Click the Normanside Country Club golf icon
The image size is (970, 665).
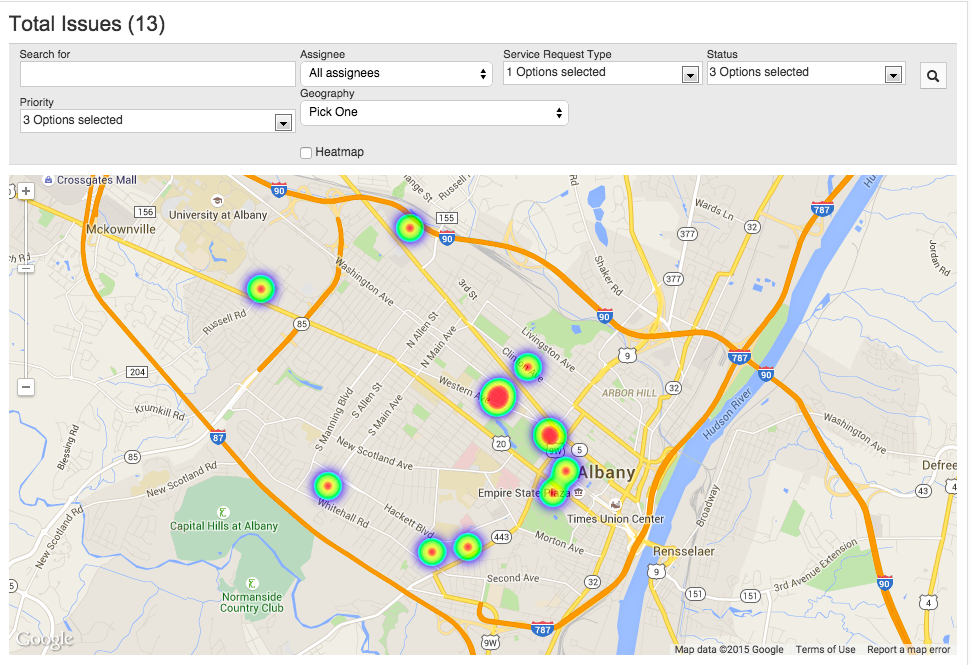[252, 583]
